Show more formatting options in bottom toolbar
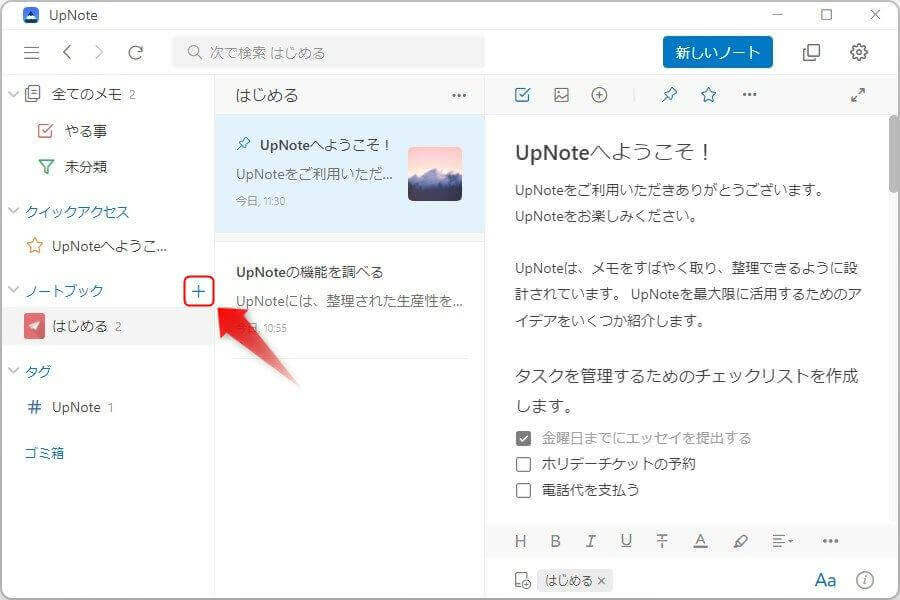 [830, 541]
